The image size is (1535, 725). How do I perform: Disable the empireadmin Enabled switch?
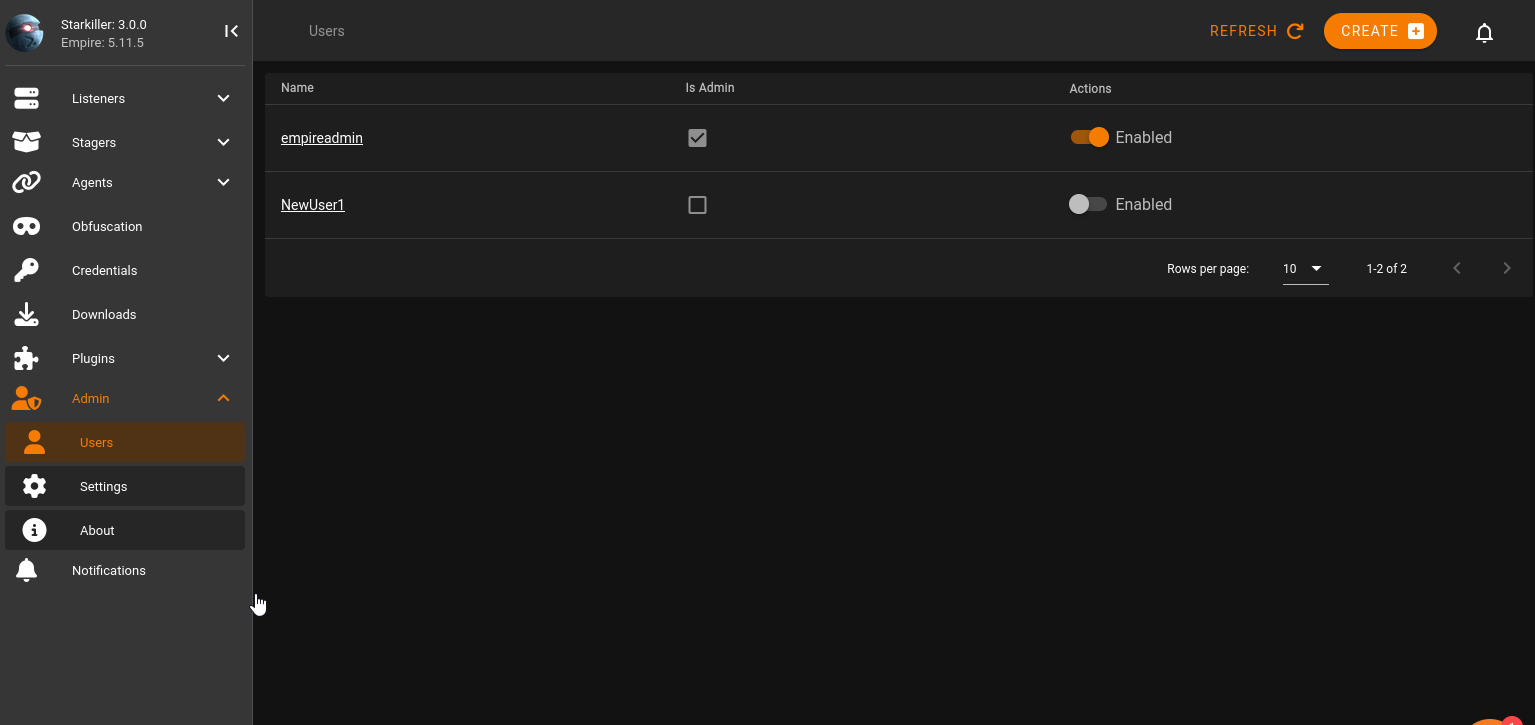(x=1089, y=137)
